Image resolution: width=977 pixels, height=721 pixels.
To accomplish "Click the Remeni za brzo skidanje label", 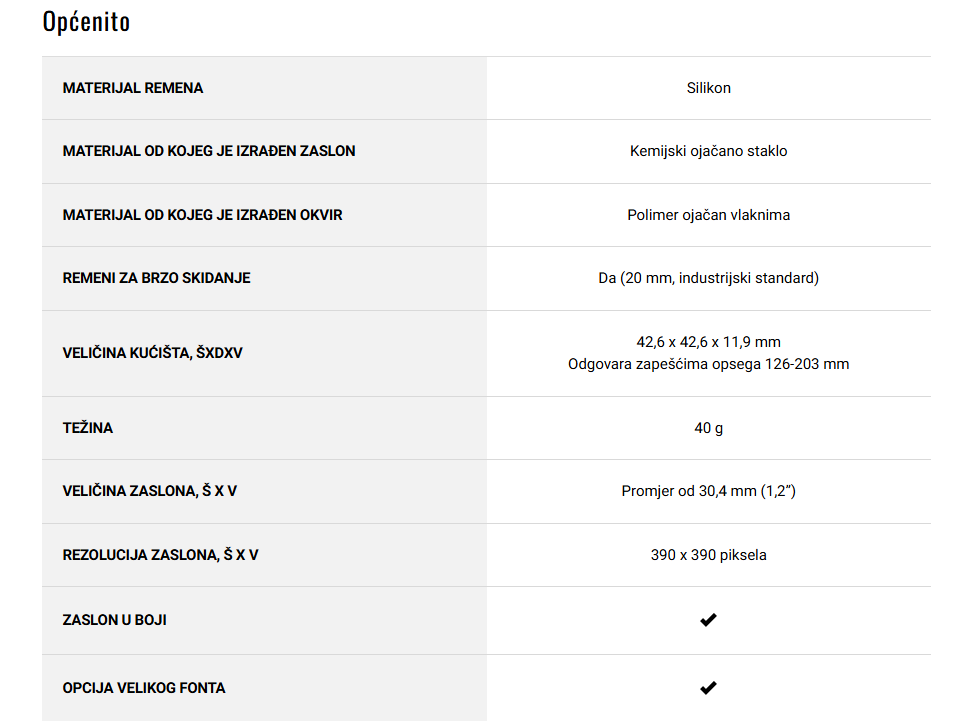I will (x=156, y=278).
